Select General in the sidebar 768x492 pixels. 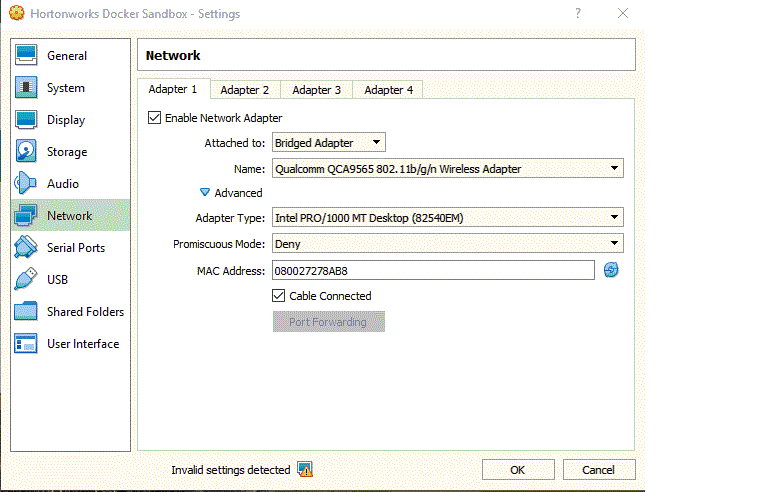[67, 56]
